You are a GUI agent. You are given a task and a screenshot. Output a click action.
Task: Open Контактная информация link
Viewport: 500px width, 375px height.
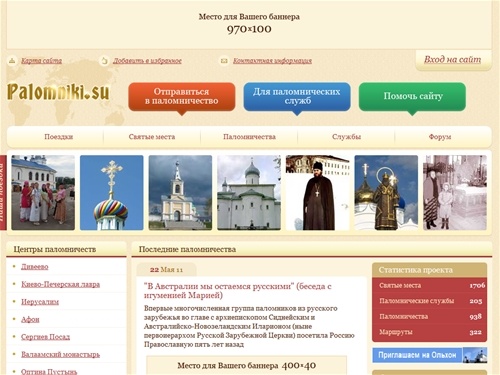tap(272, 61)
